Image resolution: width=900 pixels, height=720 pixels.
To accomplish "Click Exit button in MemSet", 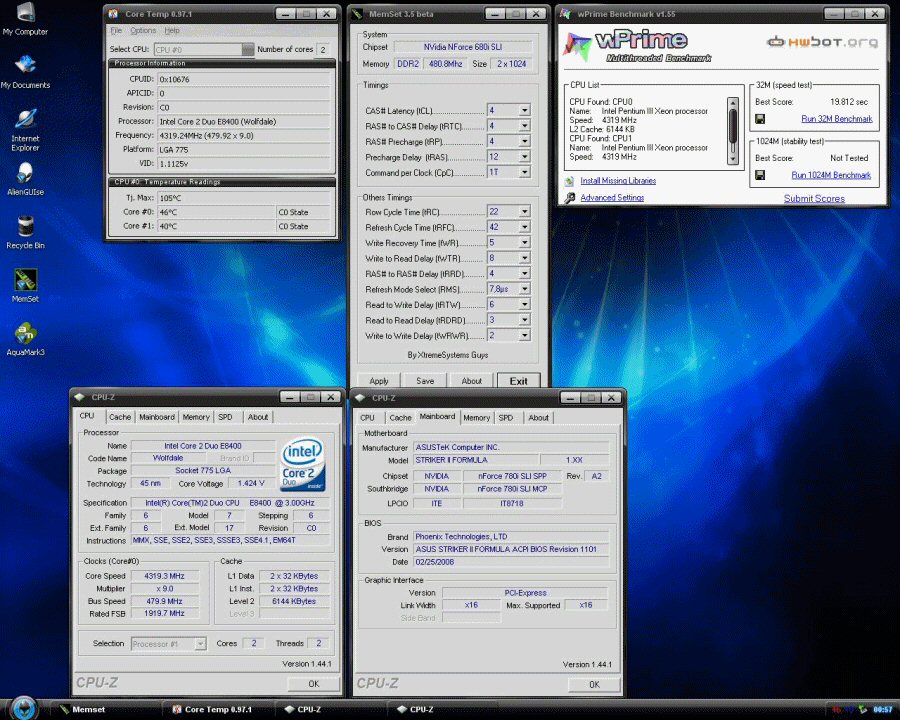I will coord(518,381).
